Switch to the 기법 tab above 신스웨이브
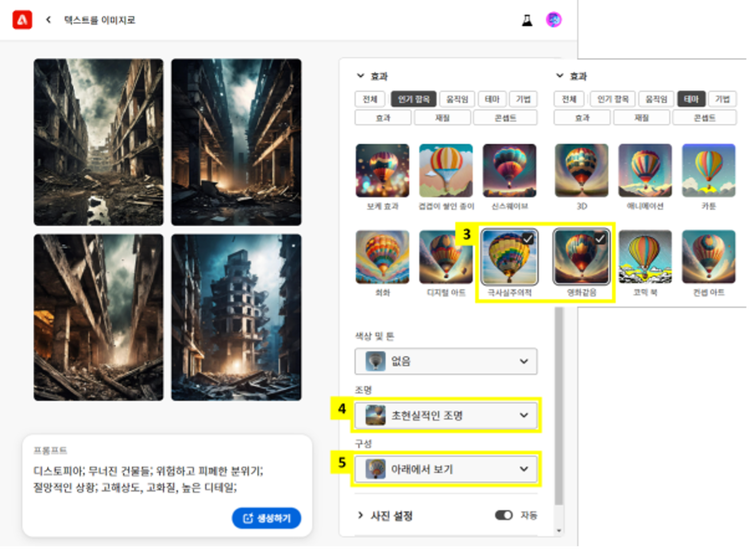 523,99
